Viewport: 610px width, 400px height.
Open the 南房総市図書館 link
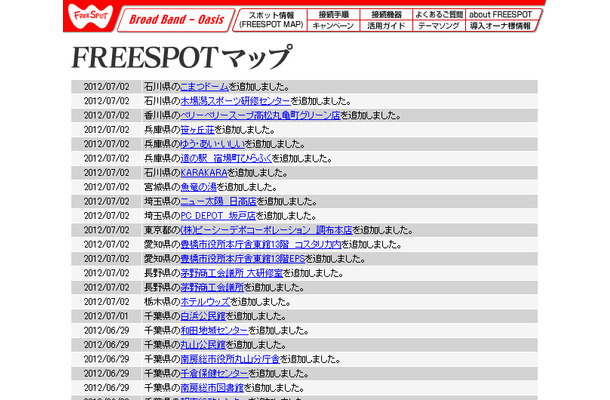[212, 388]
